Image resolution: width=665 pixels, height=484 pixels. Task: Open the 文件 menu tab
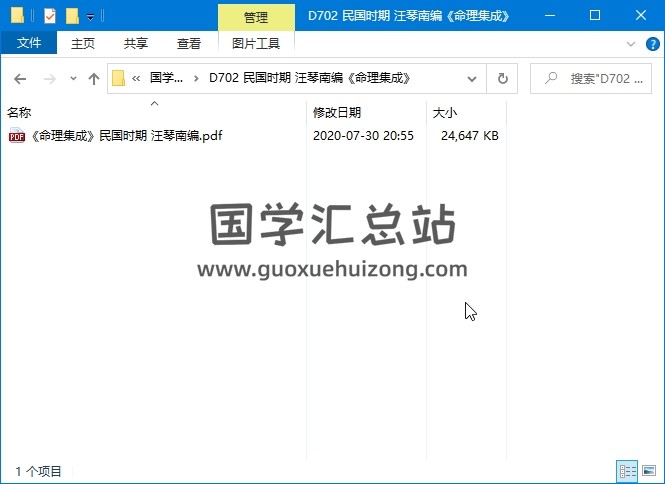click(x=29, y=44)
